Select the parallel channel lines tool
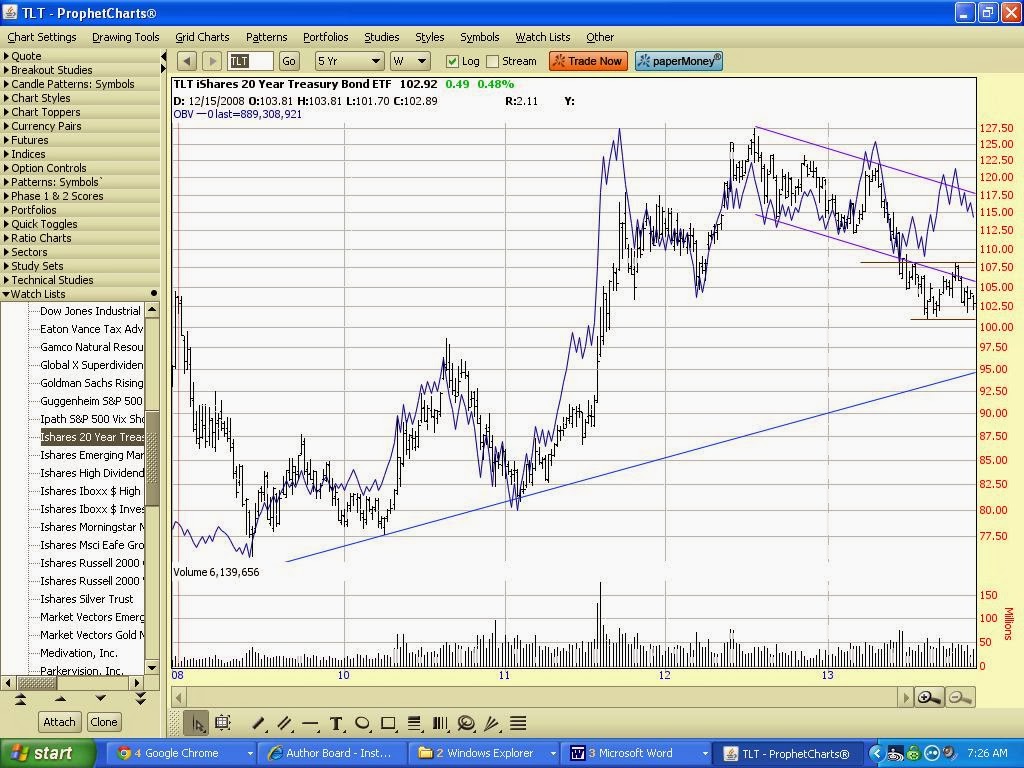 point(285,723)
